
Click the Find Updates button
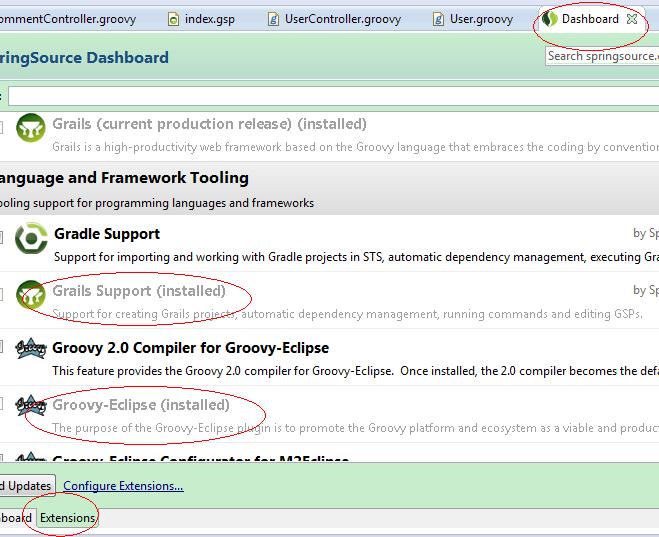(28, 486)
